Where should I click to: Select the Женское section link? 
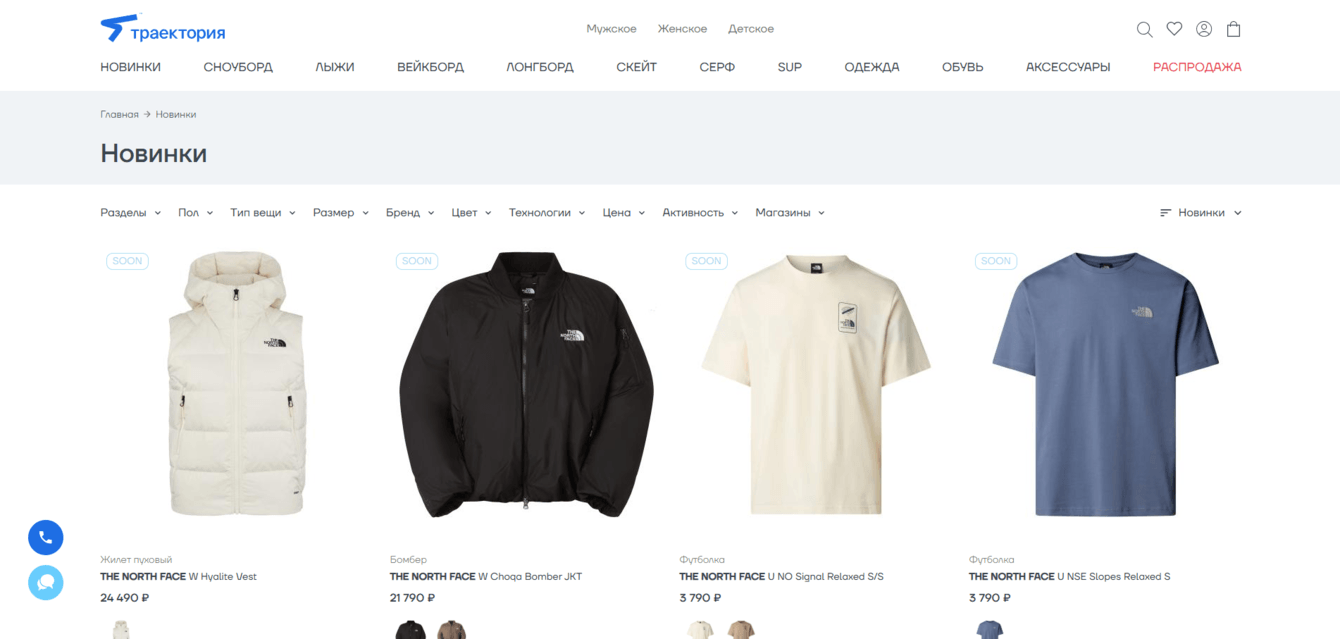coord(682,29)
